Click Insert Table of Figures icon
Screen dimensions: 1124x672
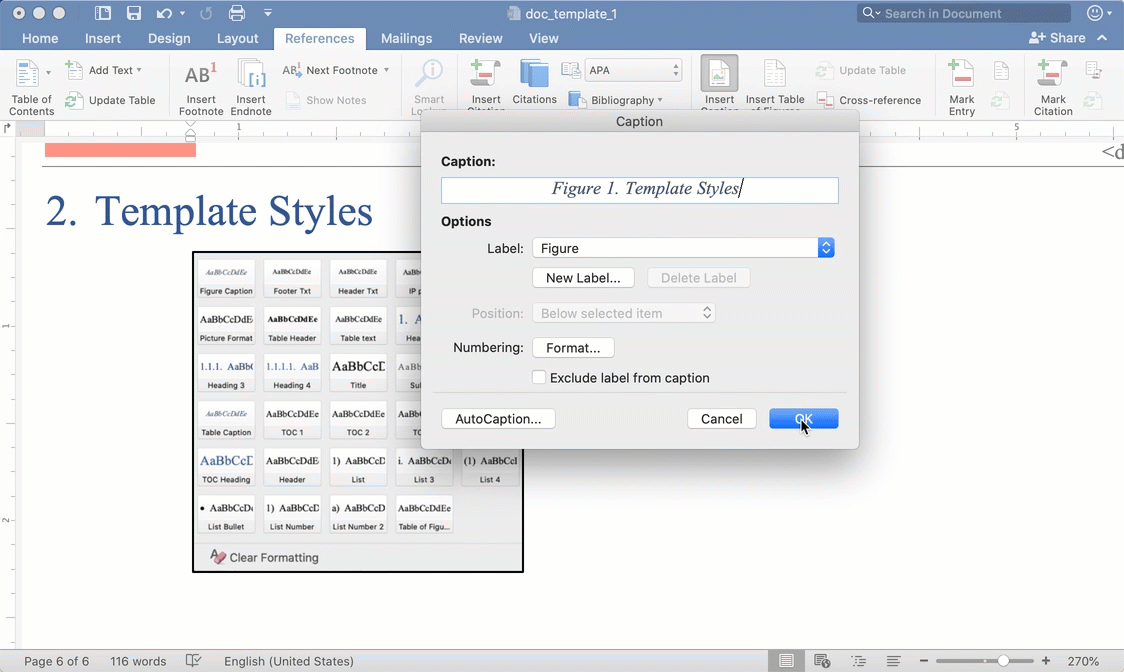775,75
